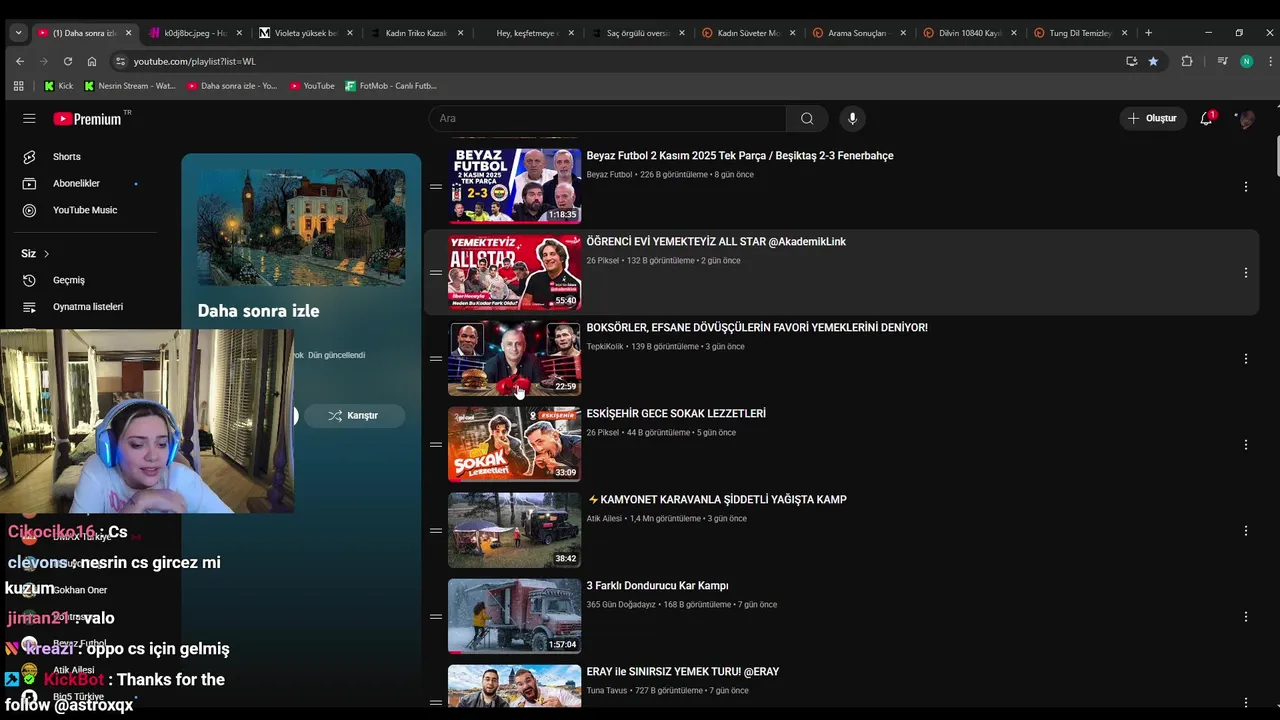
Task: Open the notifications bell
Action: point(1207,118)
